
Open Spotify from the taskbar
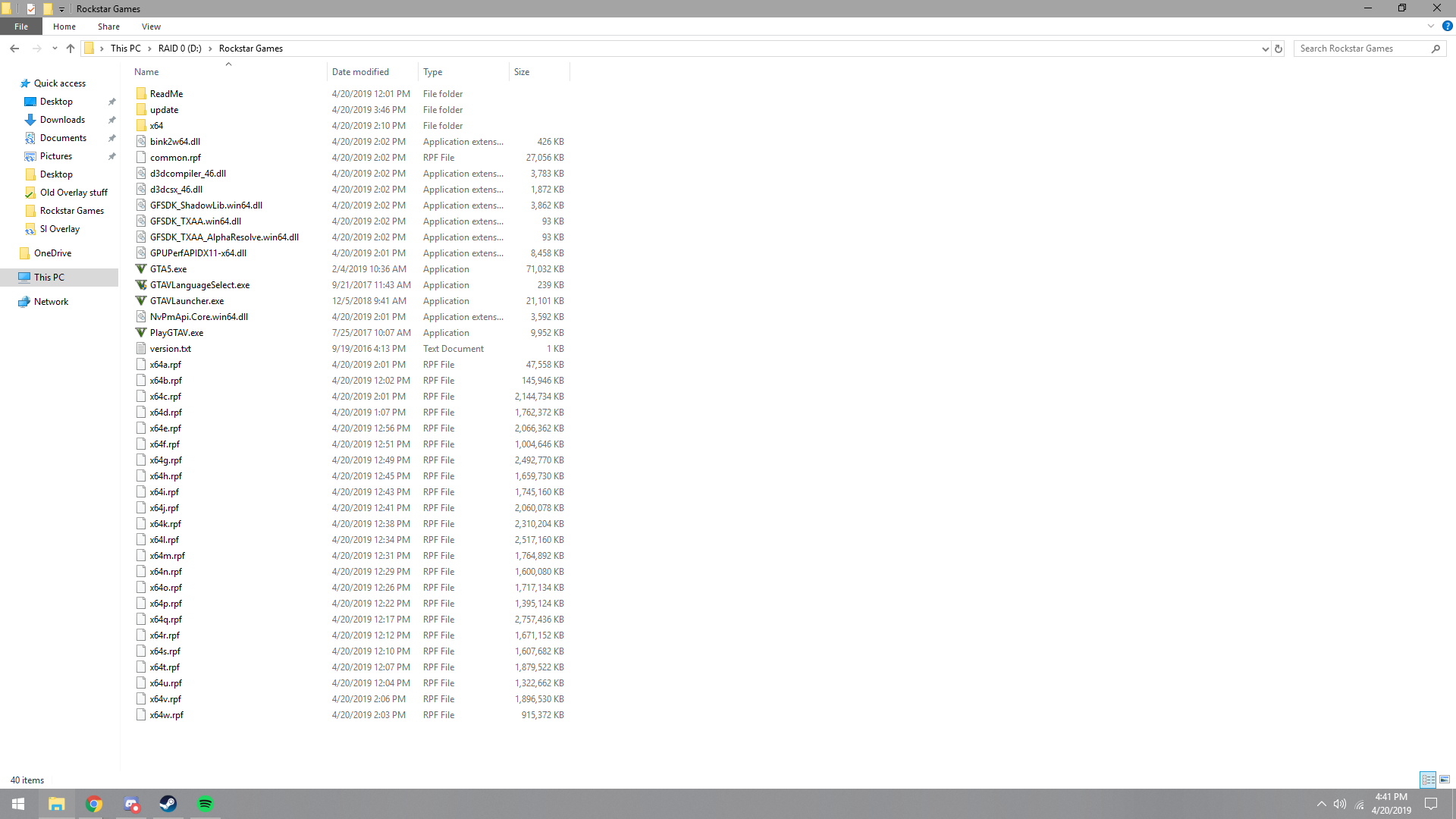tap(205, 804)
